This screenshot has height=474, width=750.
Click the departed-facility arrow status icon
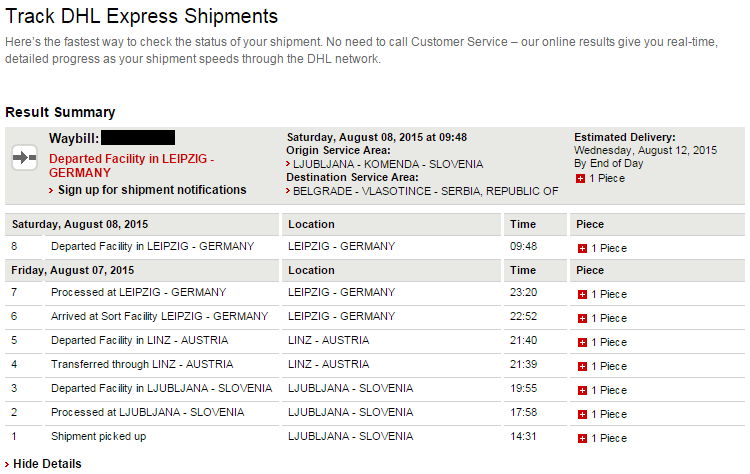coord(24,157)
